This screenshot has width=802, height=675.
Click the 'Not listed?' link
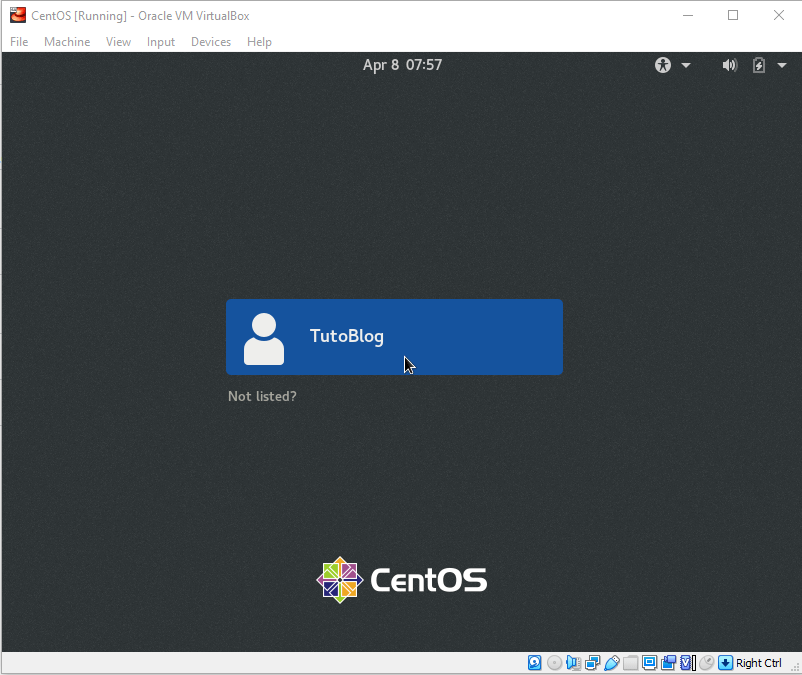(262, 396)
